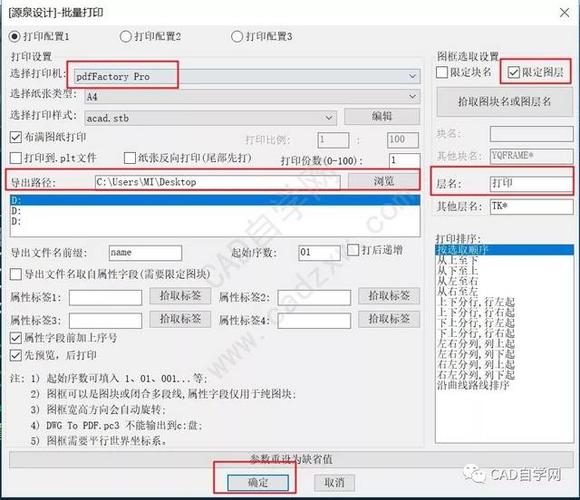Open the 选择打印机 printer dropdown
Screen dimensions: 580x500
click(247, 76)
